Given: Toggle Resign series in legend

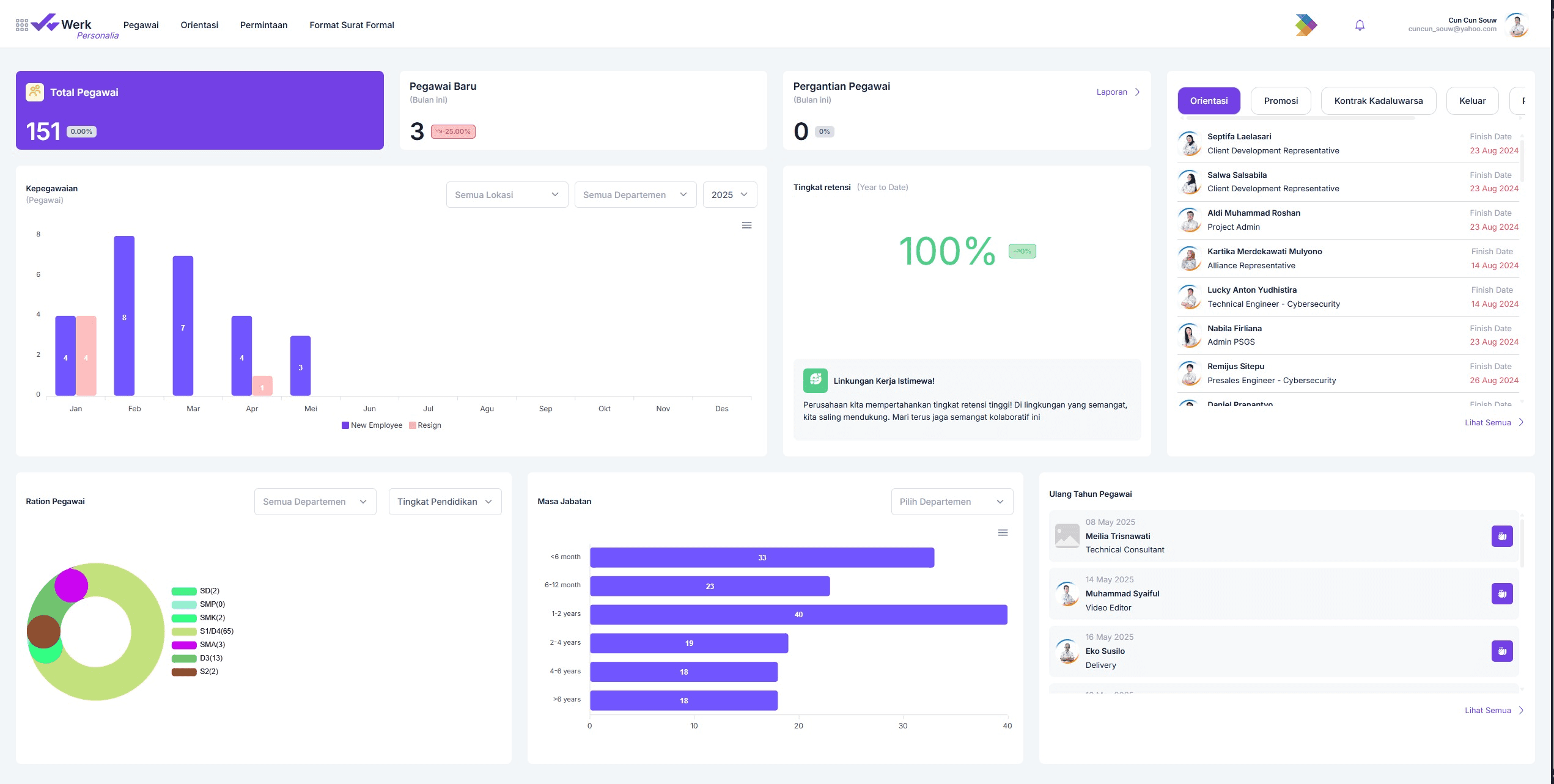Looking at the screenshot, I should coord(425,425).
